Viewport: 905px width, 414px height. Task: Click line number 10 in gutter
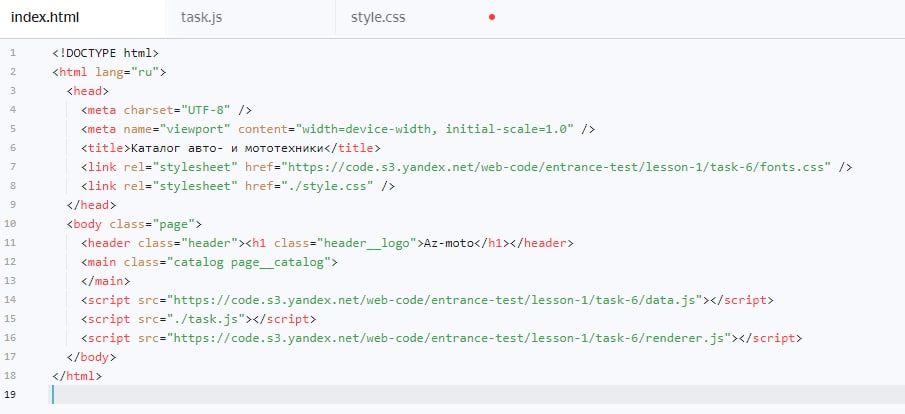coord(10,224)
